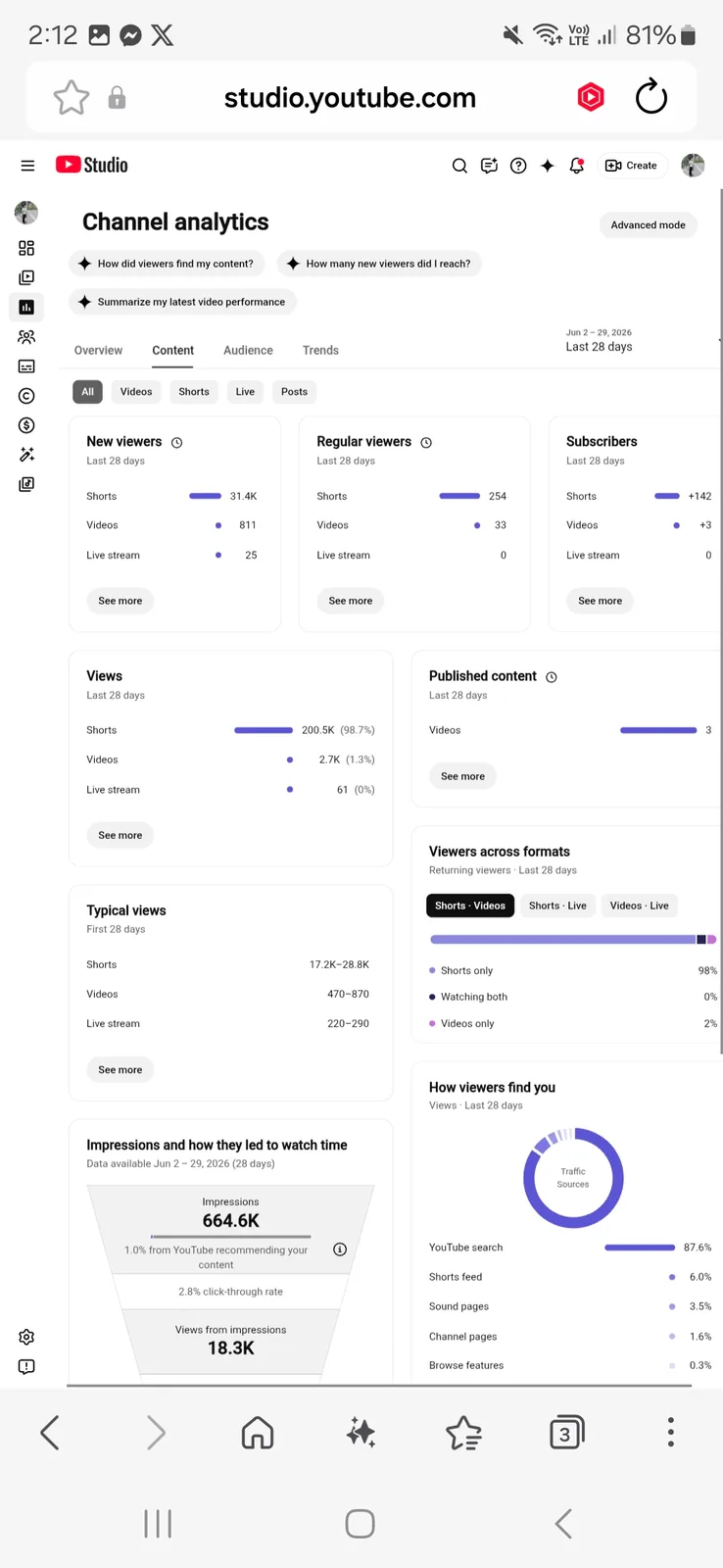Click the account avatar in the Studio header
Screen dimensions: 723x1568
(693, 166)
